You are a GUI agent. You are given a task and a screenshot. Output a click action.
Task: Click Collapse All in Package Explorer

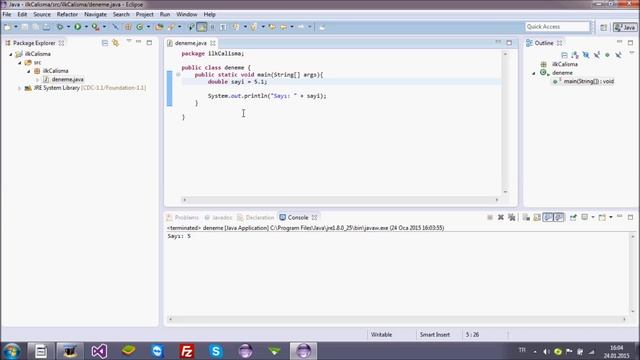105,43
